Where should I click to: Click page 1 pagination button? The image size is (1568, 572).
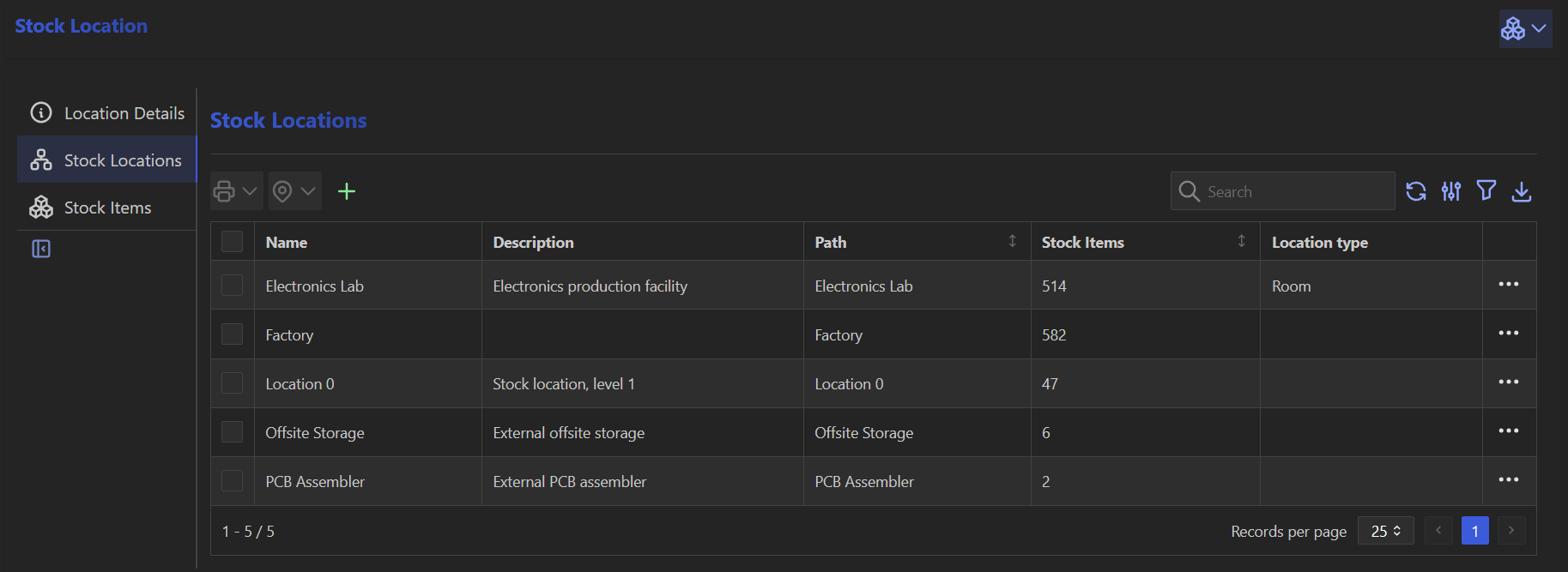(1474, 531)
